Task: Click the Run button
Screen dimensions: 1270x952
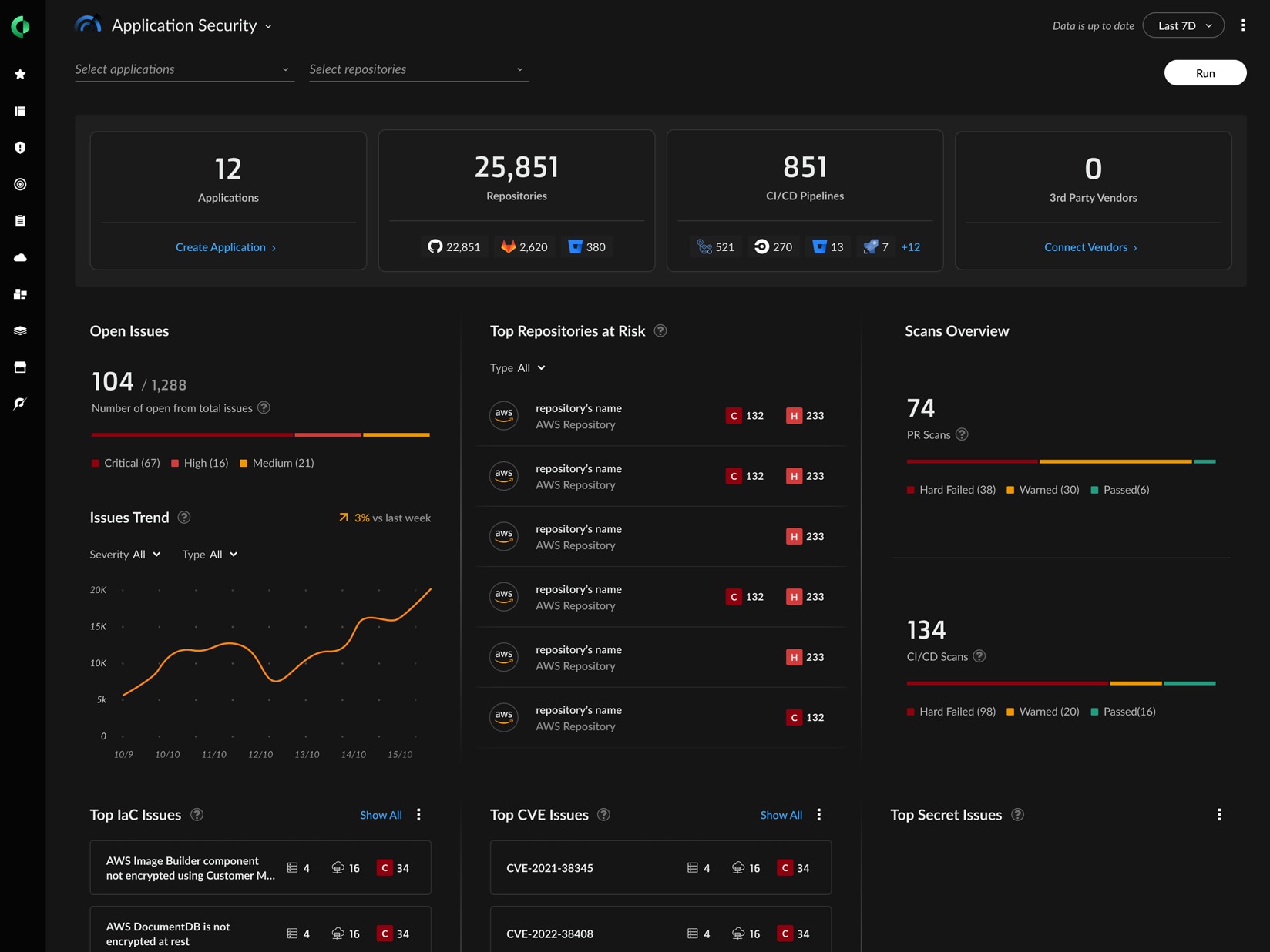Action: click(1205, 72)
